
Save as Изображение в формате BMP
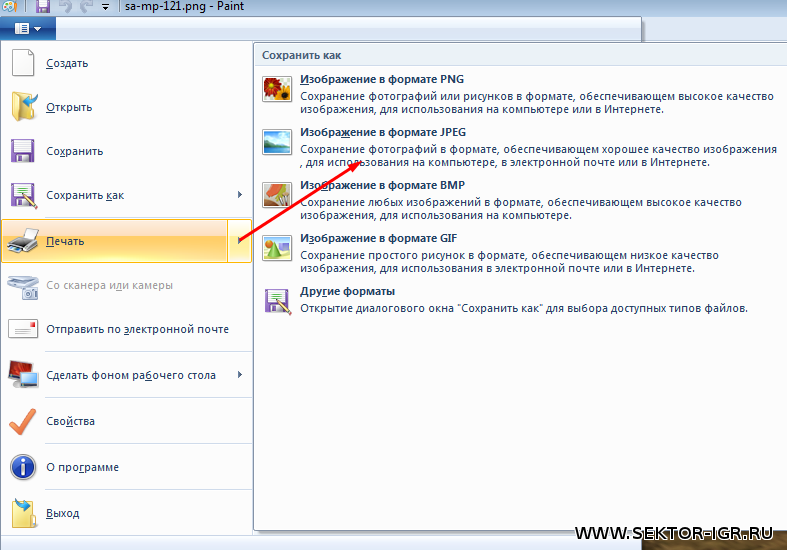click(520, 200)
